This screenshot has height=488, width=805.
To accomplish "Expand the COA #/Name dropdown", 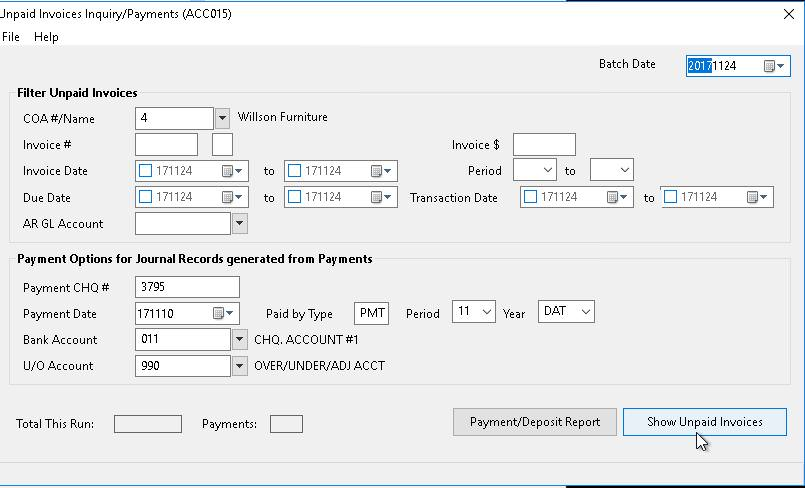I will coord(222,119).
